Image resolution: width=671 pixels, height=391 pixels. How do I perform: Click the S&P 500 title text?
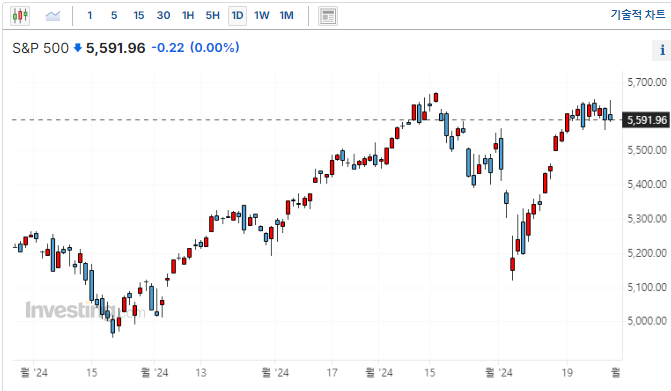[40, 48]
